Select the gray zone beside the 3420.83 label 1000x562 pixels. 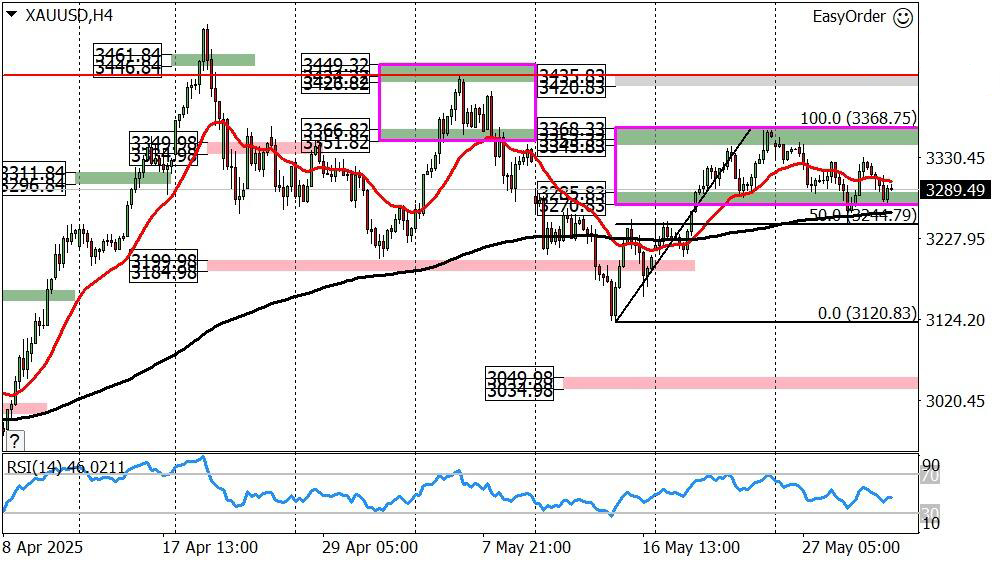[767, 81]
